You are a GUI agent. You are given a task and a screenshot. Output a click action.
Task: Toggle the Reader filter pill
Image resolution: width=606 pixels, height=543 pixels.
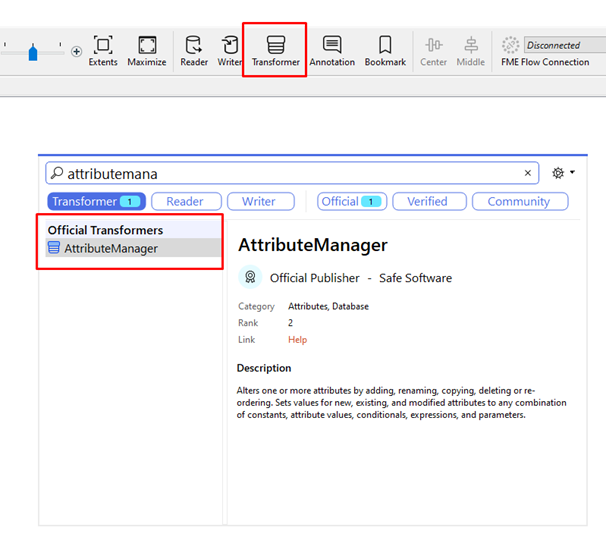[x=186, y=201]
